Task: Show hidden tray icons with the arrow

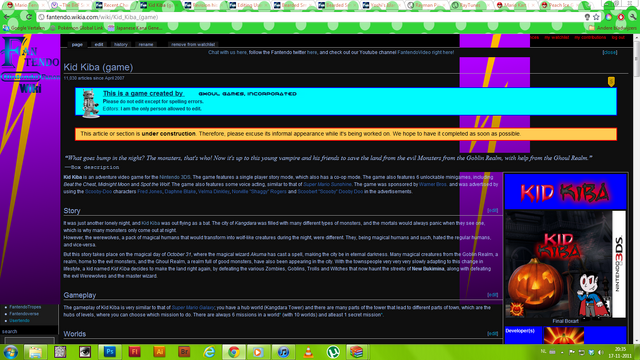Action: [562, 352]
